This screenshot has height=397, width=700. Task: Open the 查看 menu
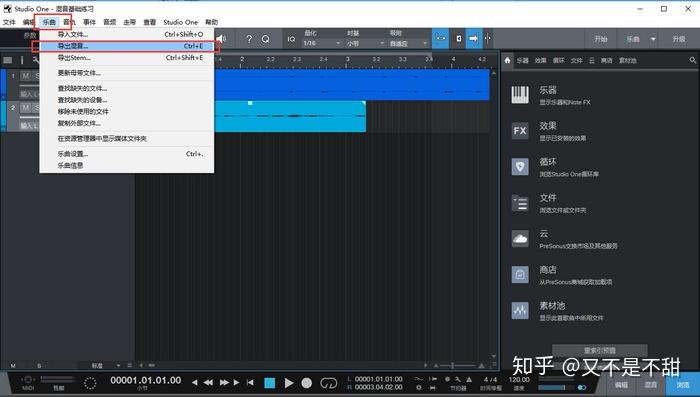(x=150, y=22)
